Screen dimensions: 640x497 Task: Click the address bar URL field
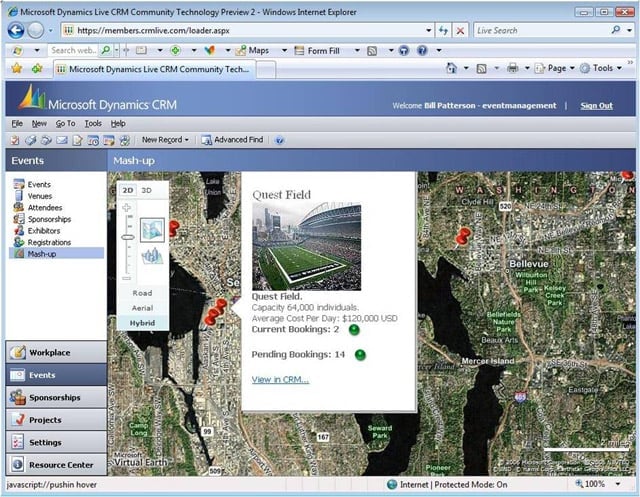click(x=247, y=31)
